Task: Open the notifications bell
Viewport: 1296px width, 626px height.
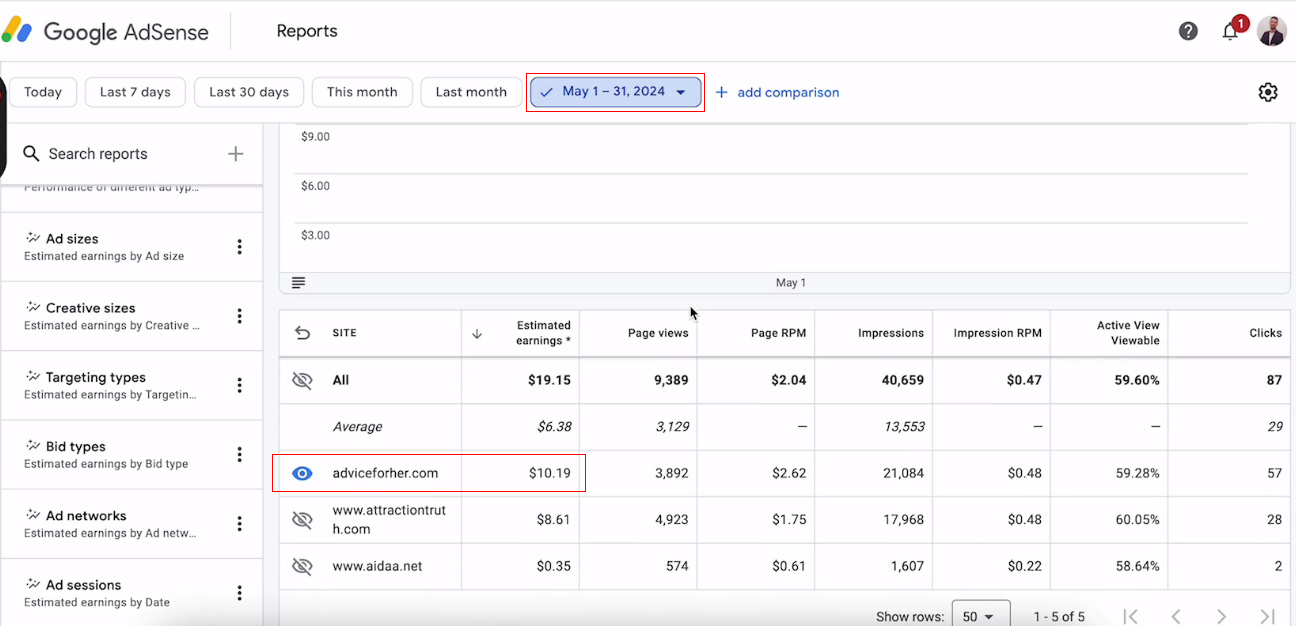Action: coord(1231,31)
